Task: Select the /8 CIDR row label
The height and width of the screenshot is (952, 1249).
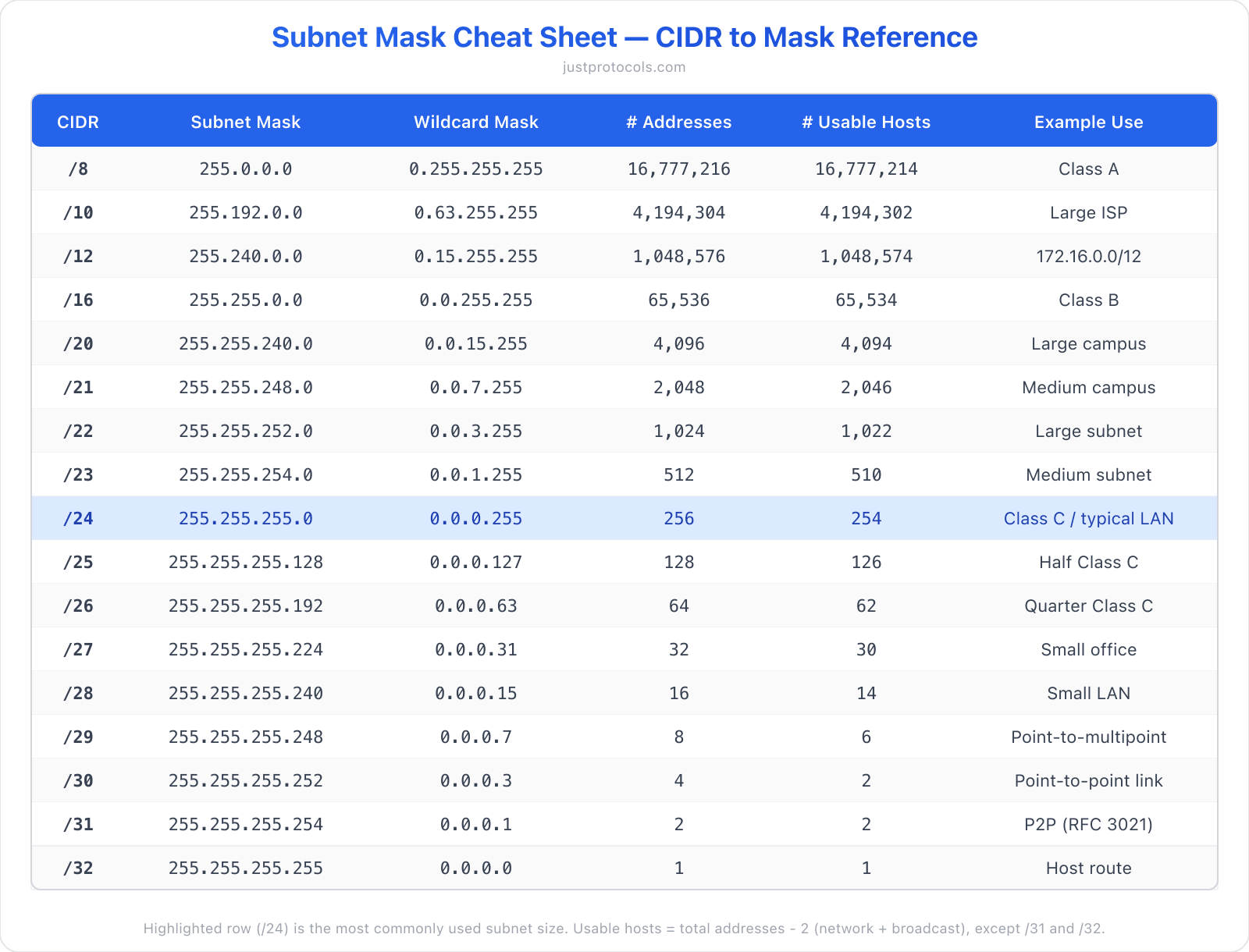Action: pyautogui.click(x=78, y=169)
